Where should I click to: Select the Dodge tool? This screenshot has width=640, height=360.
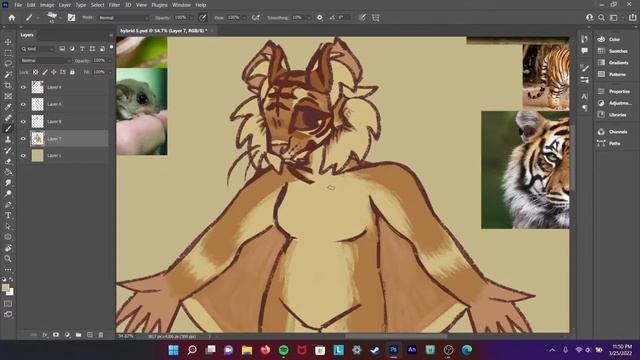point(8,193)
